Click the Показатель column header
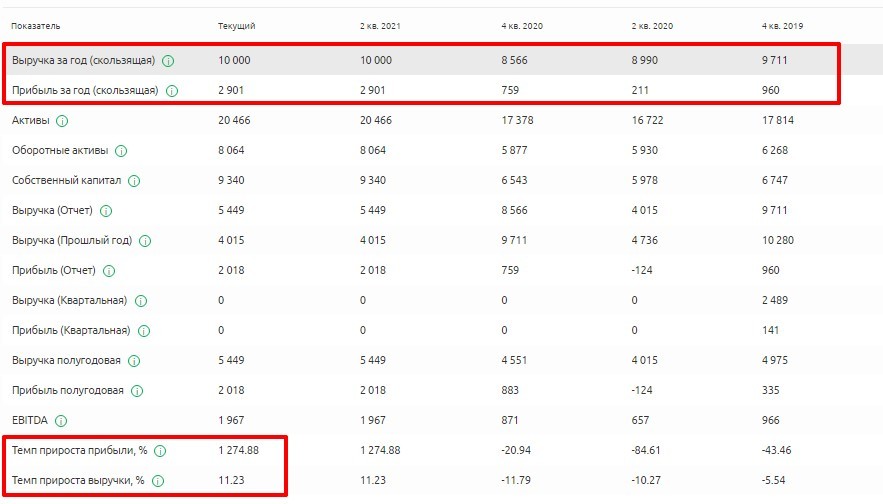This screenshot has height=504, width=883. pos(35,24)
